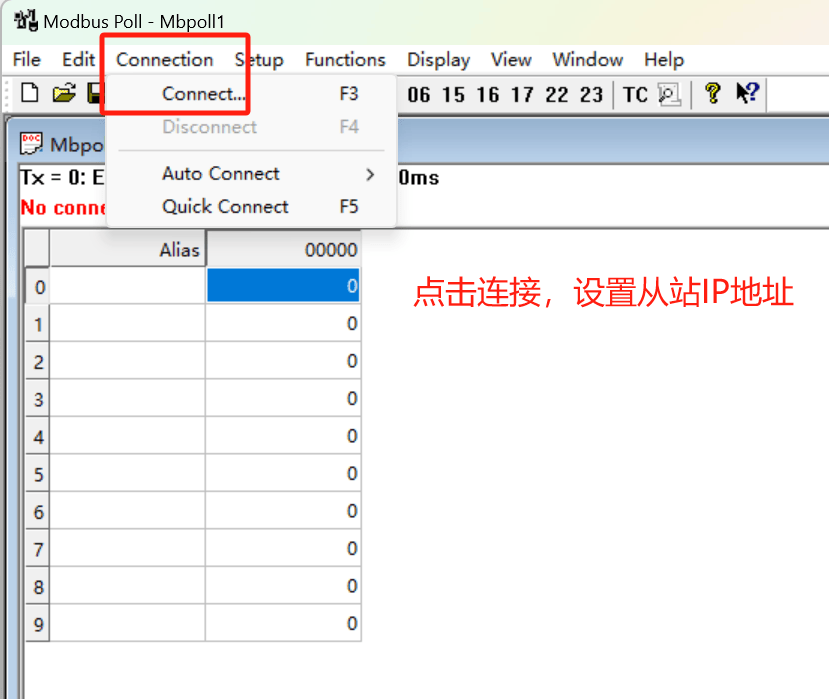This screenshot has width=829, height=699.
Task: Select the value cell in row 3
Action: click(283, 398)
